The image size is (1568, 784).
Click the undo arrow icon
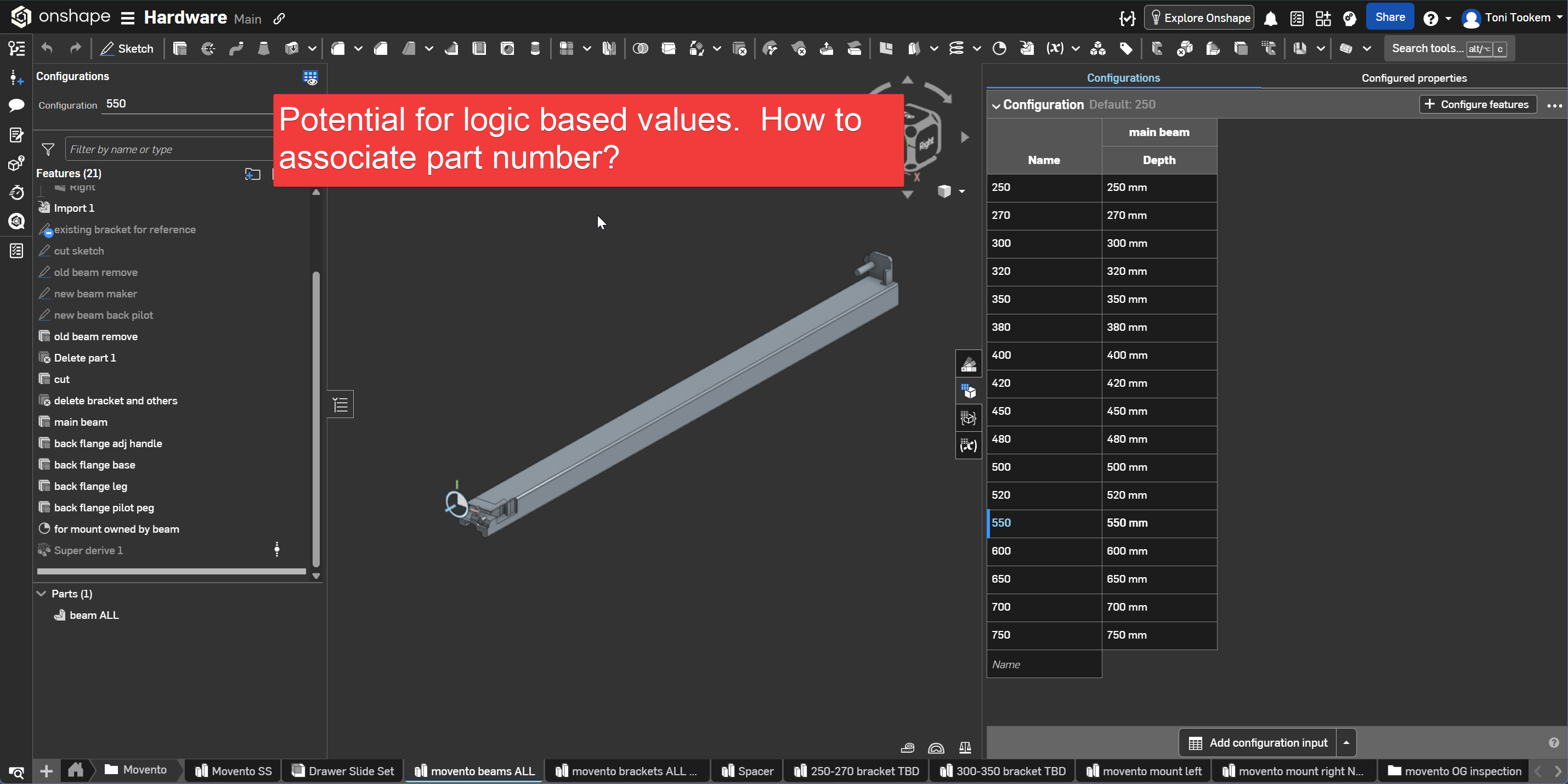pos(47,49)
